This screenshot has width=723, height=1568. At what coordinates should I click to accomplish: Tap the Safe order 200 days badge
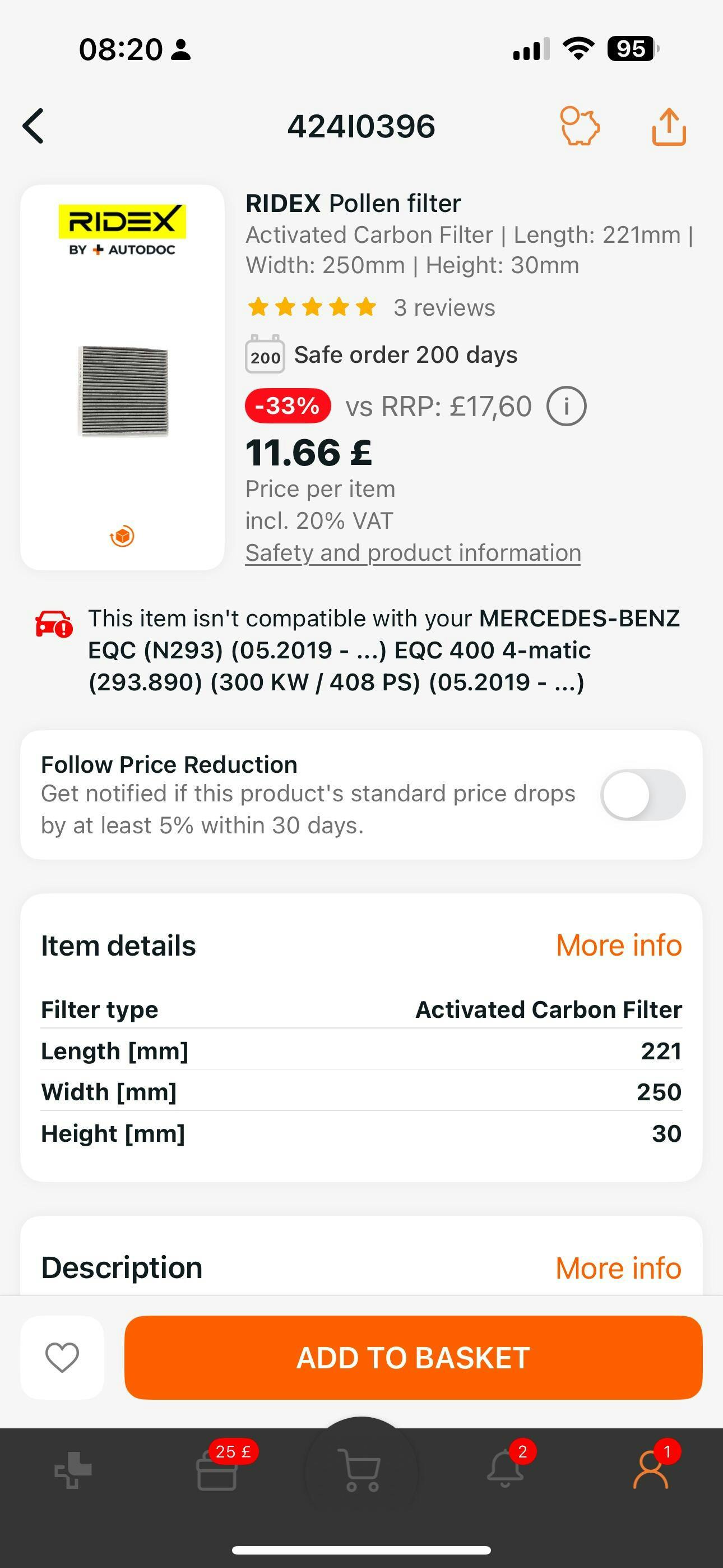coord(381,355)
